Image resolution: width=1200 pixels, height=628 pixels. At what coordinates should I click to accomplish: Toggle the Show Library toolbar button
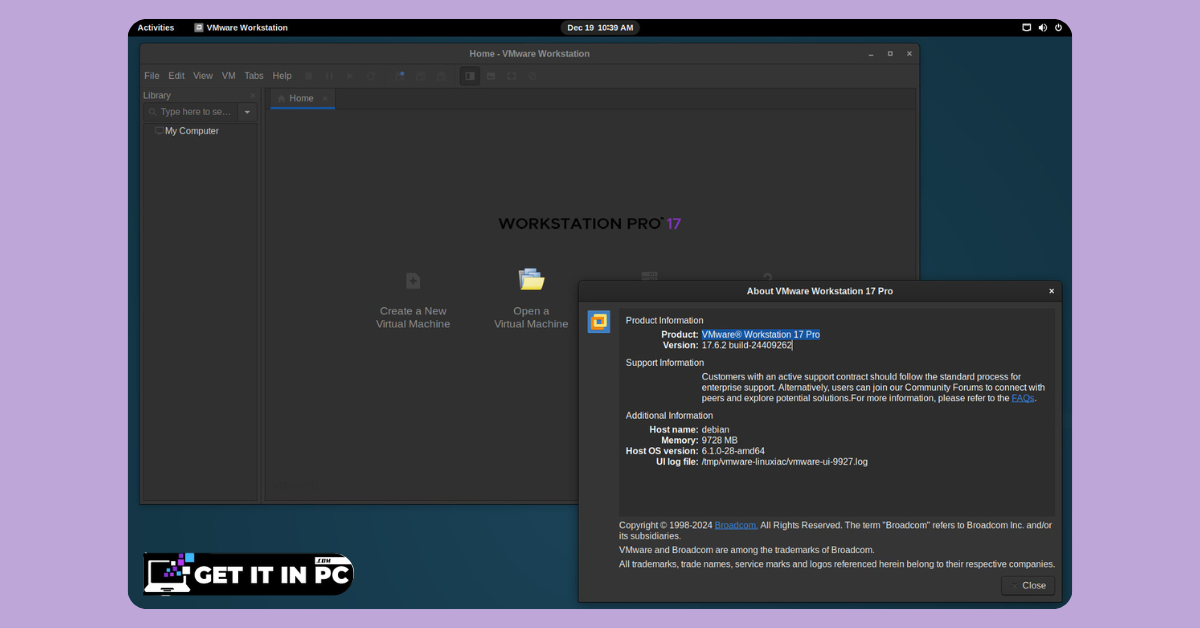[470, 76]
